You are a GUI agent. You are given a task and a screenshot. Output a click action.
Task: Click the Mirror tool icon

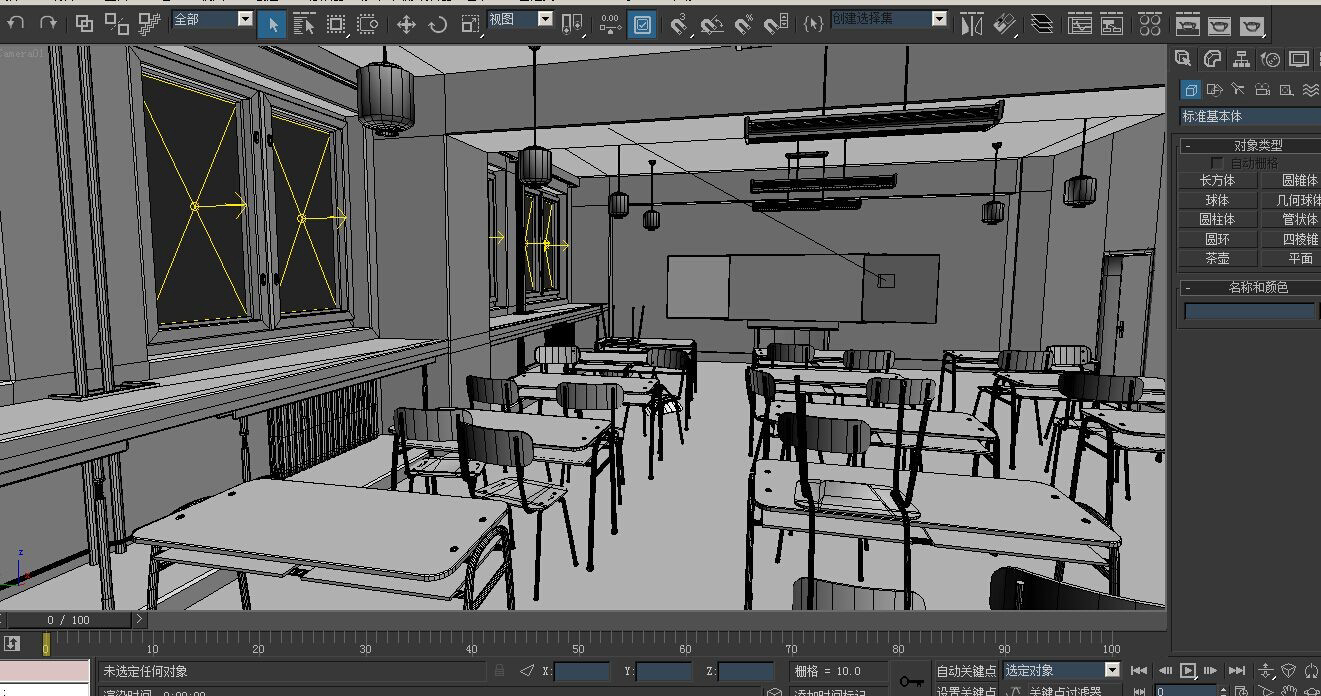point(970,24)
